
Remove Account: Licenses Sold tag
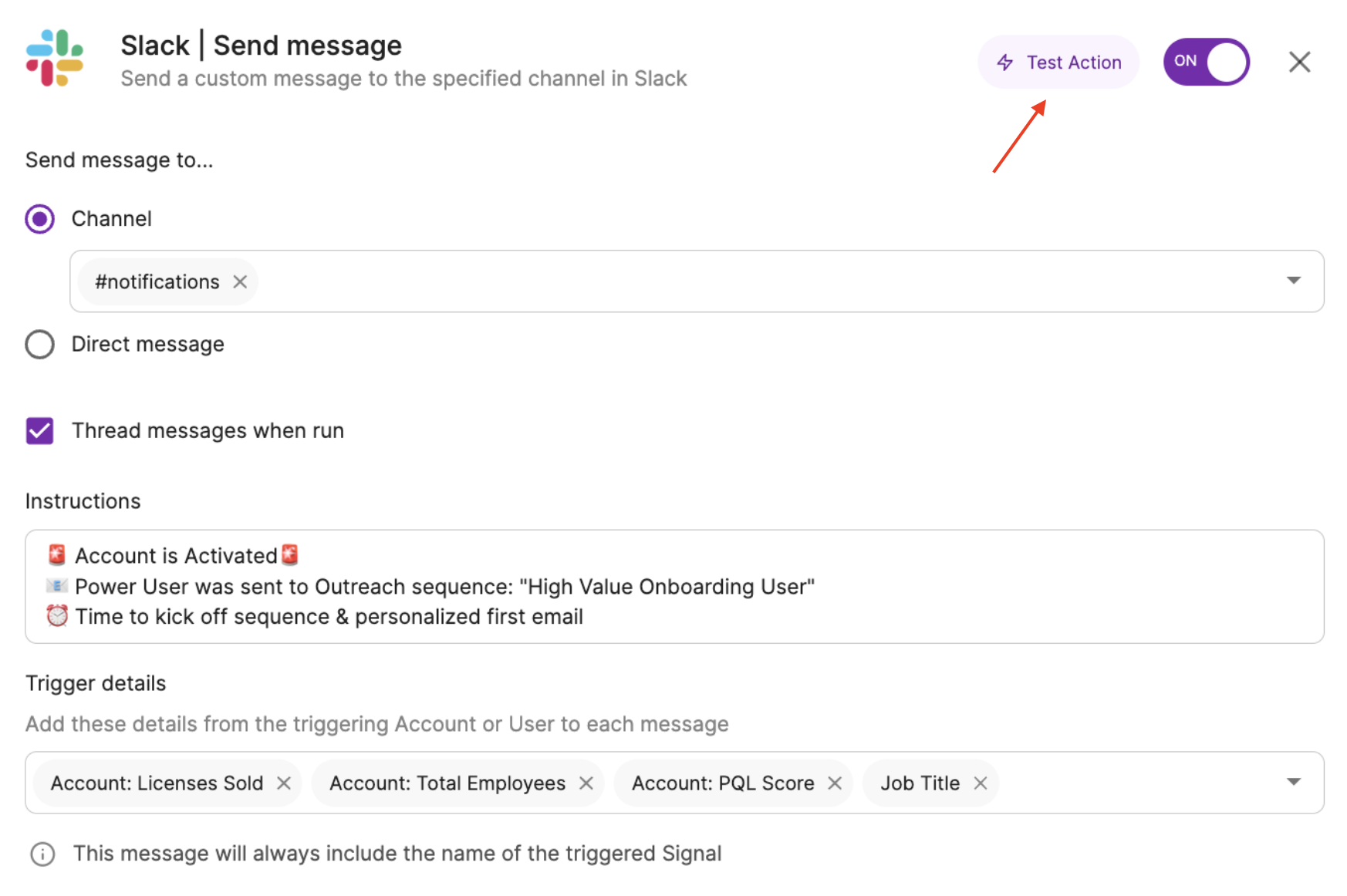click(x=284, y=783)
